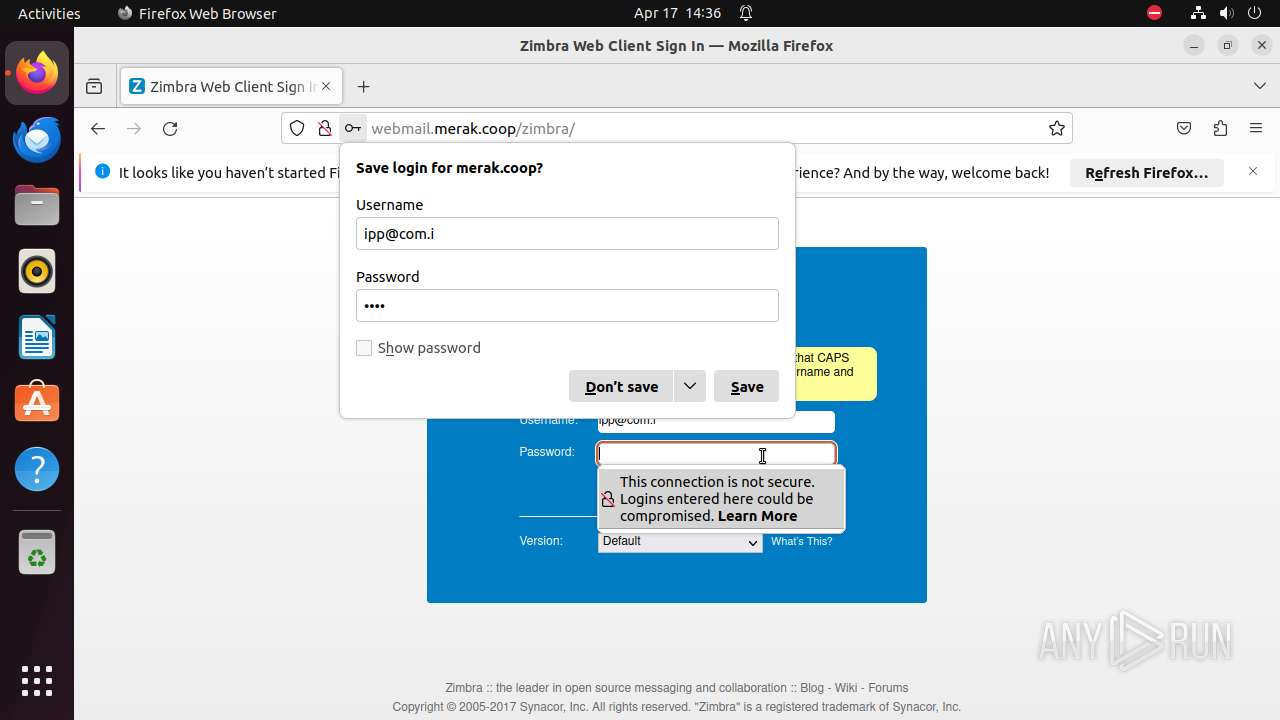
Task: Select the Zimbra Web Client Sign In tab
Action: tap(231, 87)
